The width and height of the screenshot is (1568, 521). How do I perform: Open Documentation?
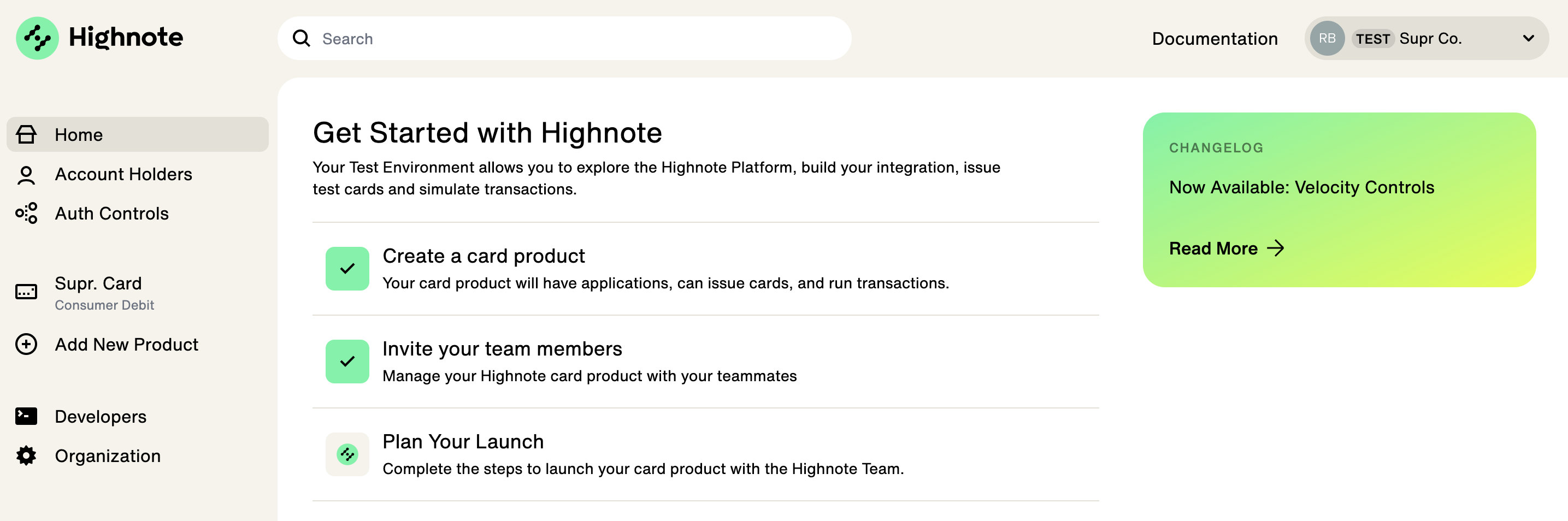click(1215, 38)
